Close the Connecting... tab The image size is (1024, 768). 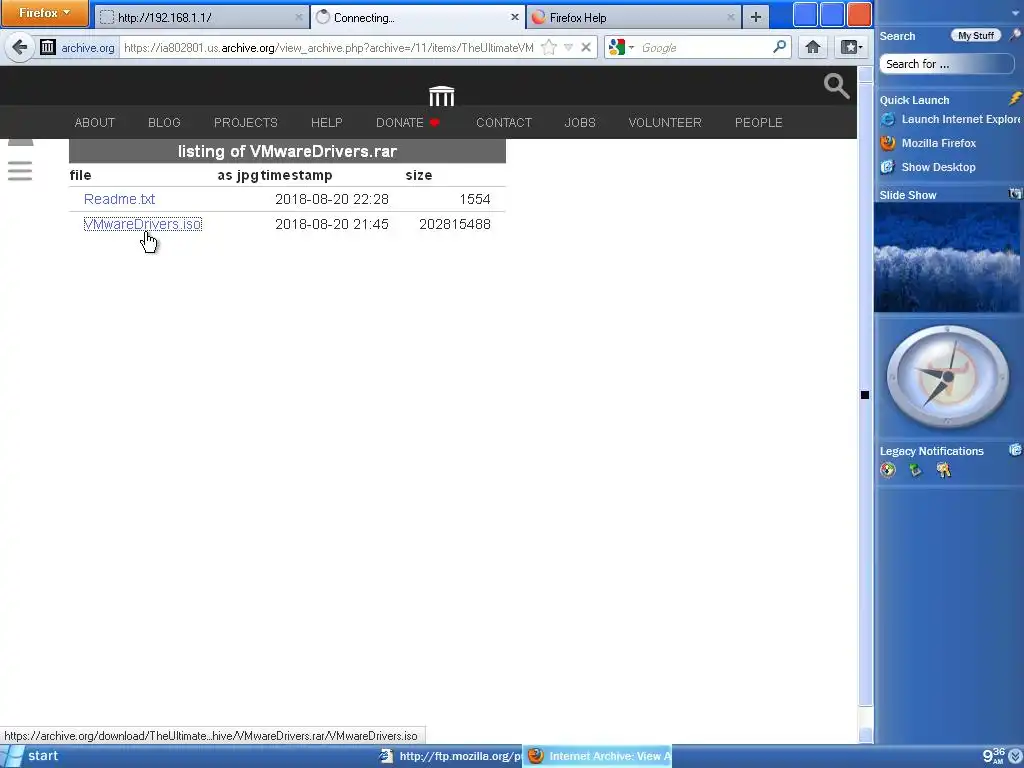[515, 18]
